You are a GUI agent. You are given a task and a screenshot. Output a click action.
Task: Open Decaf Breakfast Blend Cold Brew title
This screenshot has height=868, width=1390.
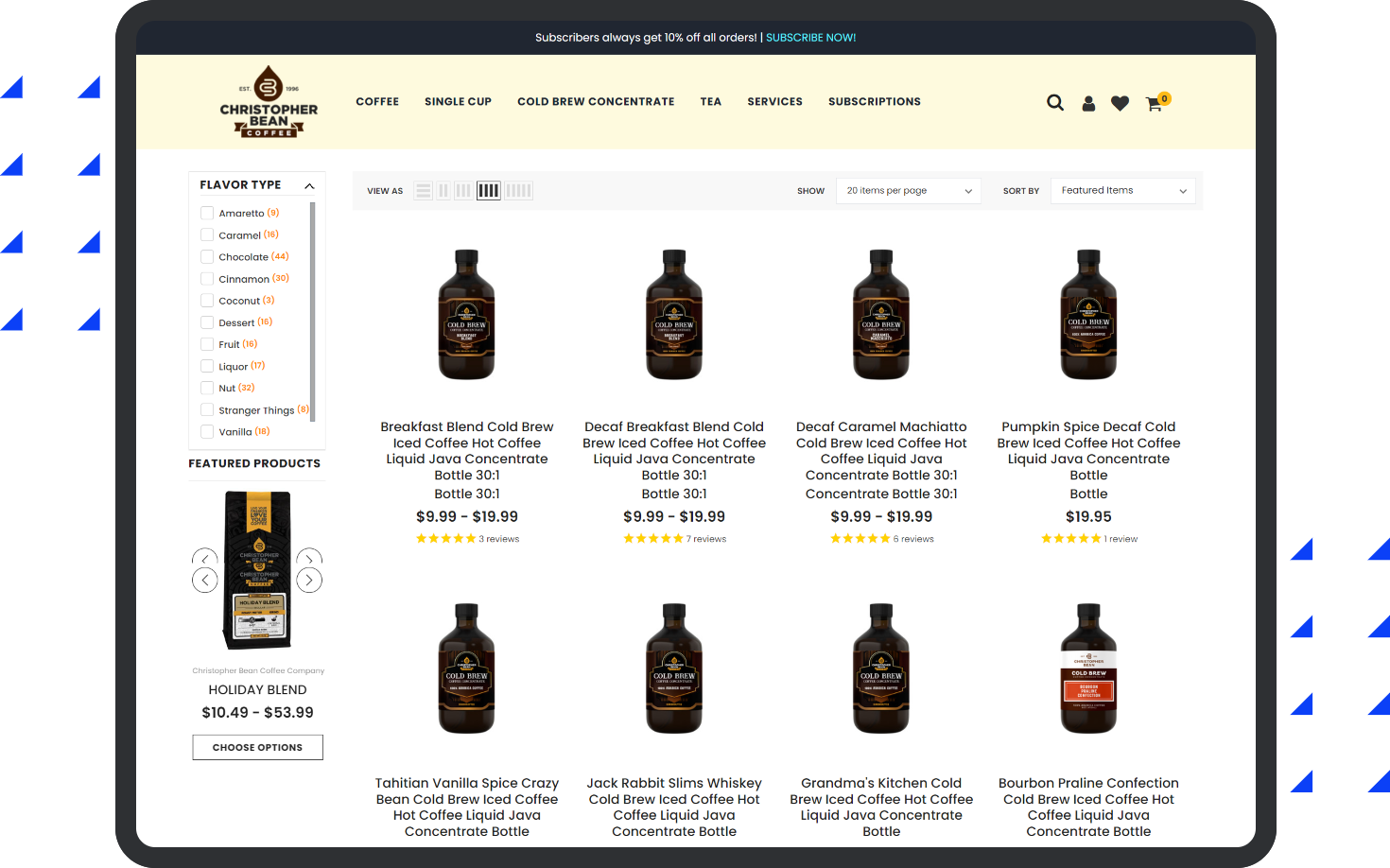pos(674,451)
